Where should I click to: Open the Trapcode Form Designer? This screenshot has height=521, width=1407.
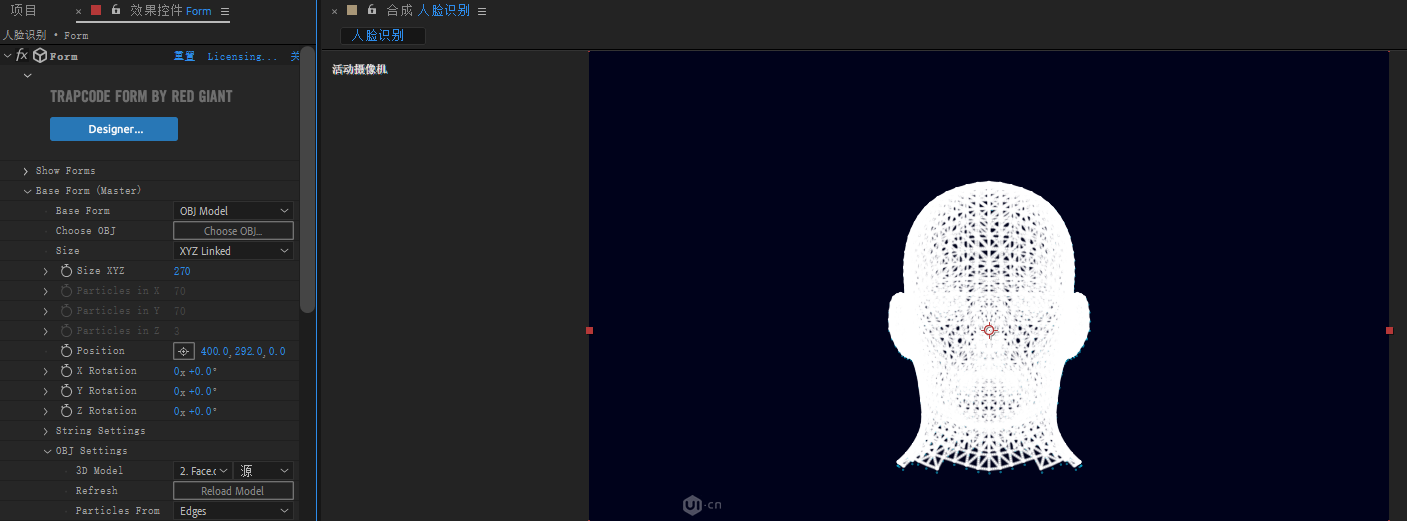[114, 129]
